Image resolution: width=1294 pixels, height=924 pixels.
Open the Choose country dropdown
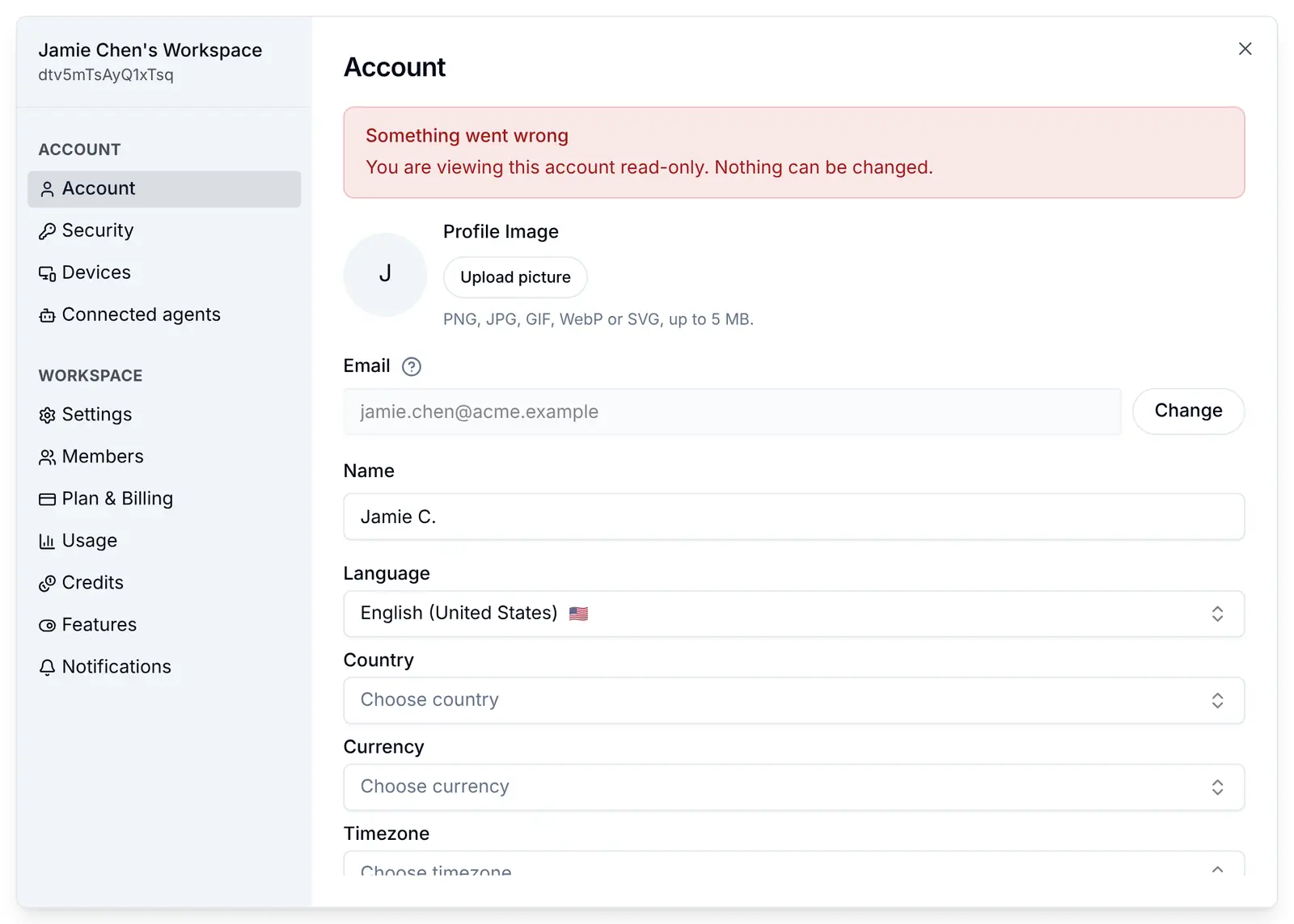click(x=793, y=700)
